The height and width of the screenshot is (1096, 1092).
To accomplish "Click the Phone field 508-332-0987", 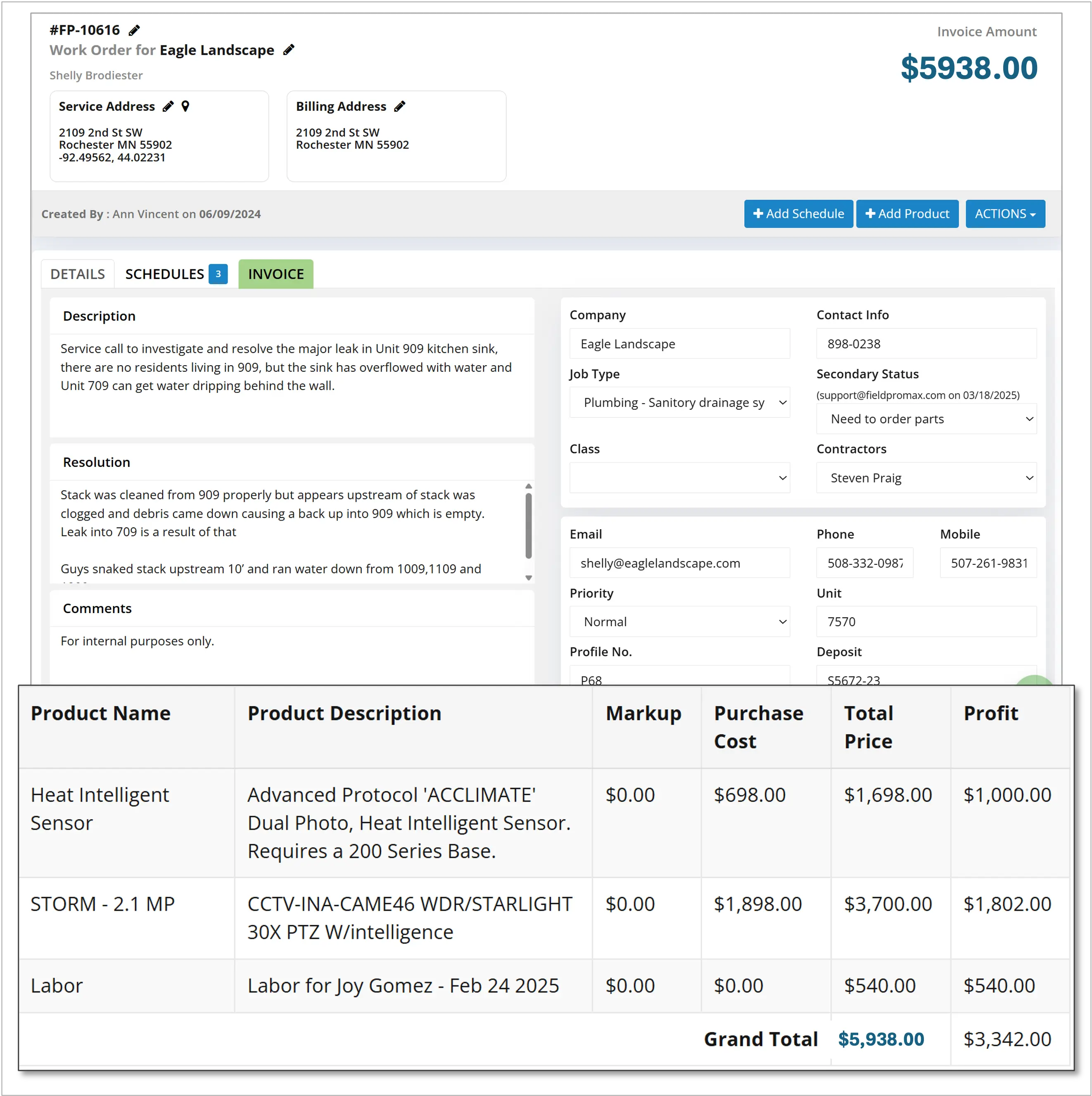I will click(x=864, y=563).
